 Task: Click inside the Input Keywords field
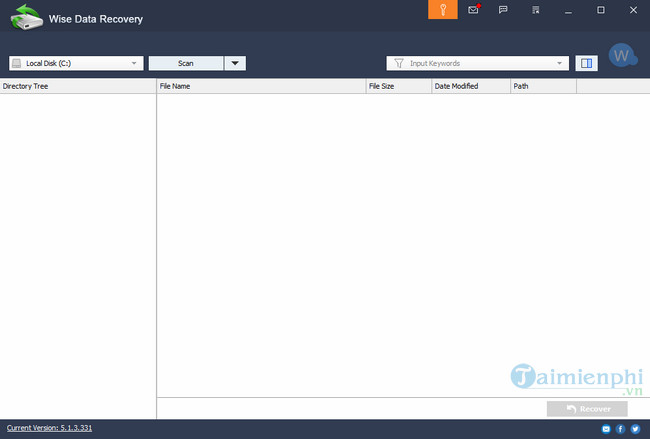coord(478,63)
